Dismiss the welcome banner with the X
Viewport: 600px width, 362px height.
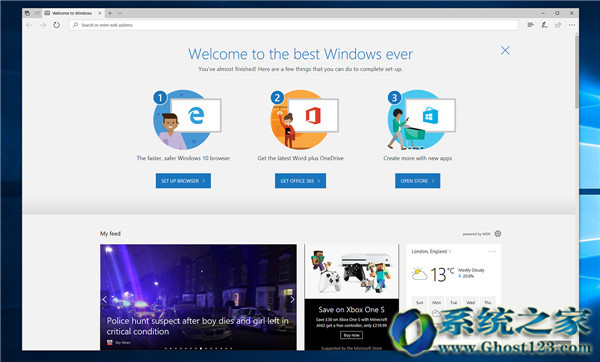tap(505, 51)
